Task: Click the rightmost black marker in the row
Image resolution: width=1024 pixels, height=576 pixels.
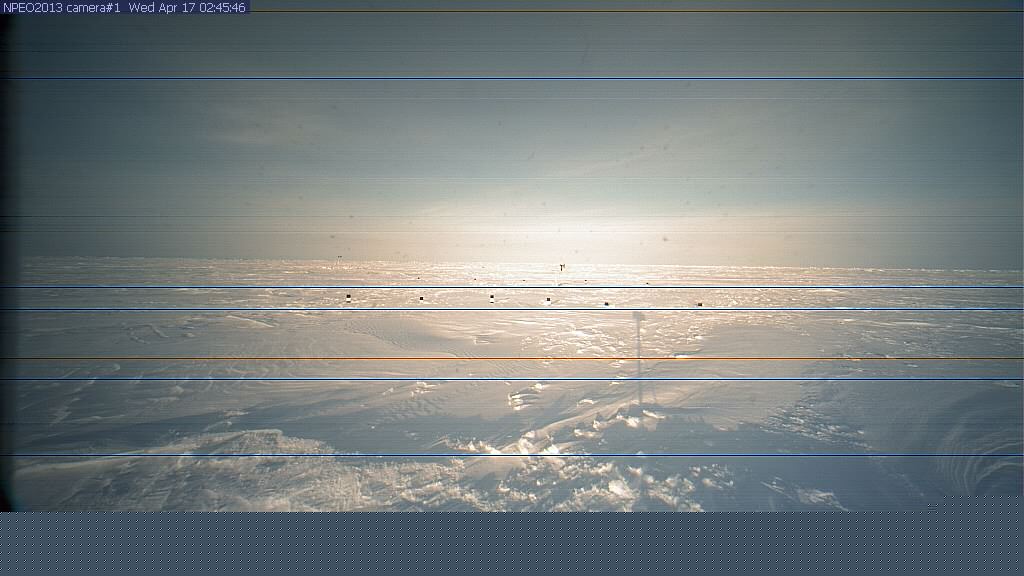Action: 699,304
